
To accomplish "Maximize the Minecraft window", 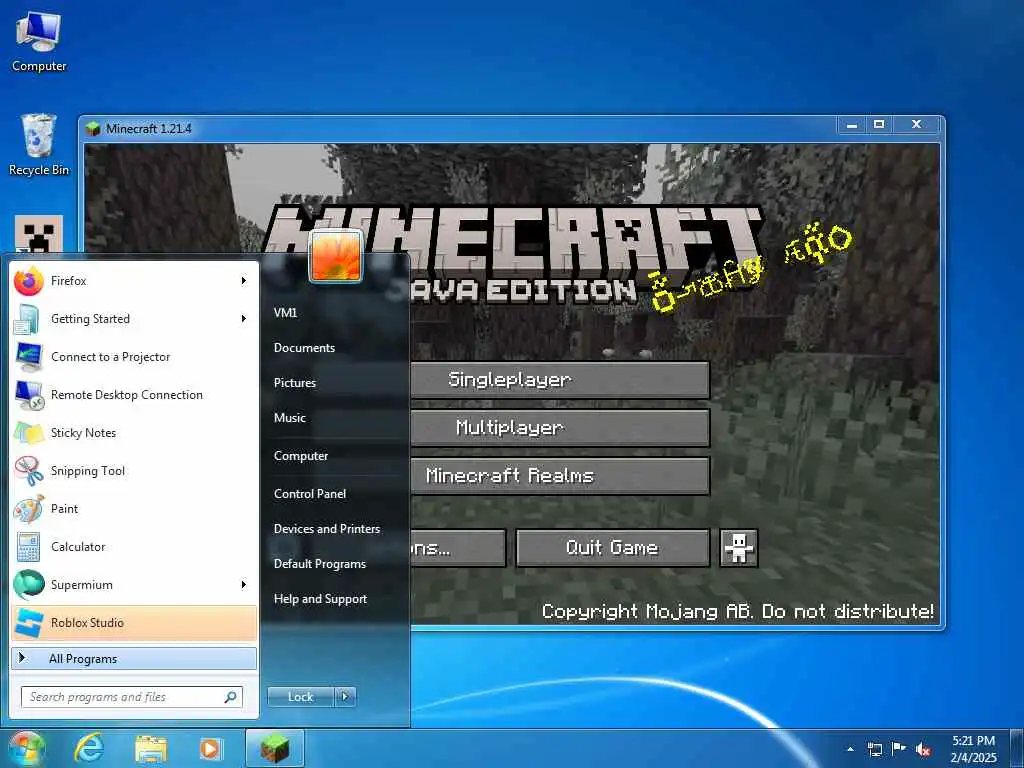I will tap(879, 124).
